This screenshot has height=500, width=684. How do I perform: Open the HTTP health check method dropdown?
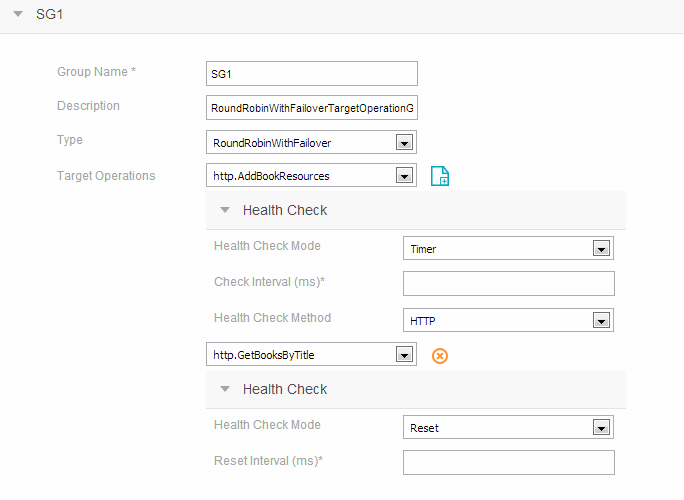[601, 321]
